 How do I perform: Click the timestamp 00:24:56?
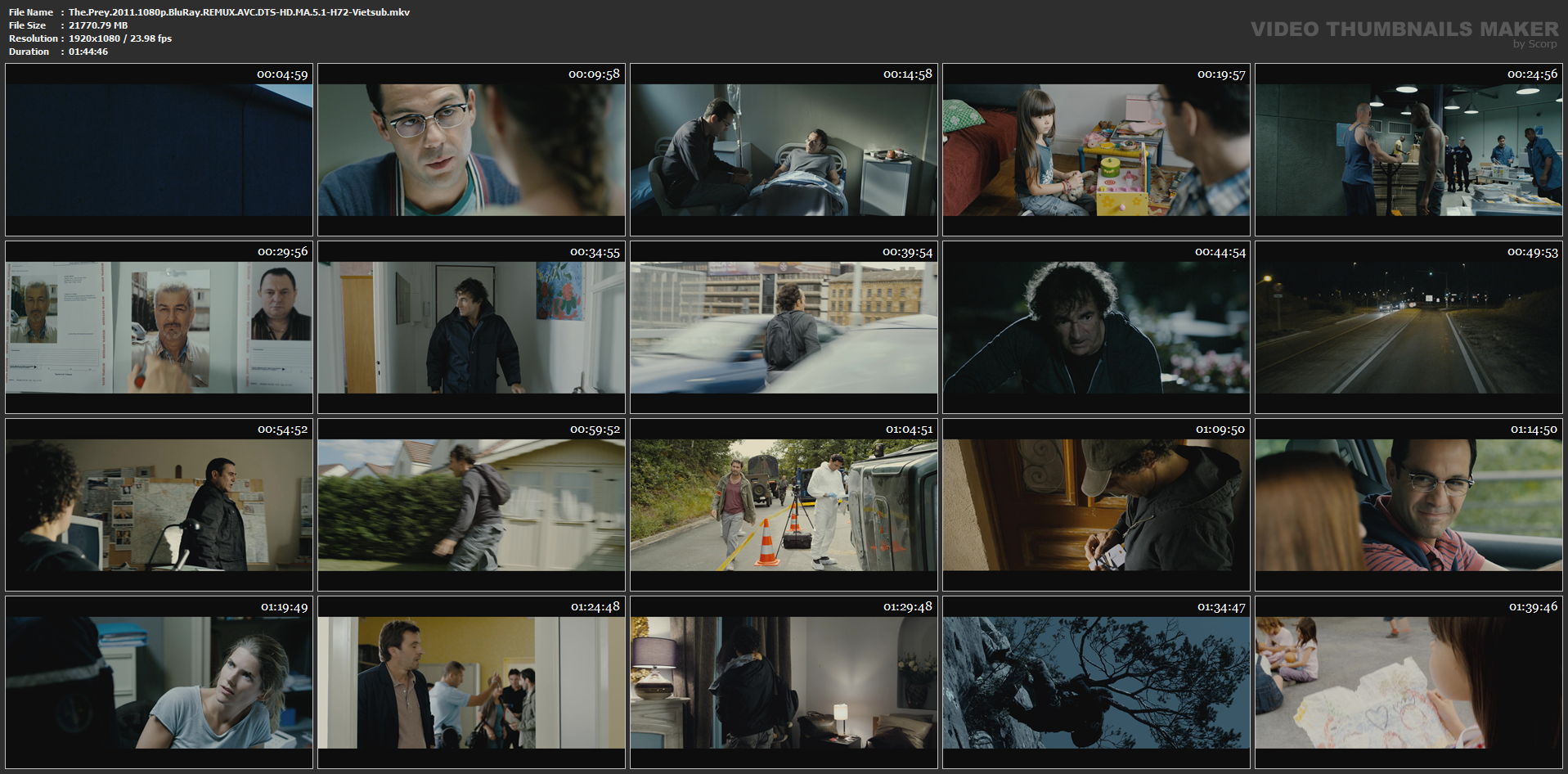[x=1533, y=74]
